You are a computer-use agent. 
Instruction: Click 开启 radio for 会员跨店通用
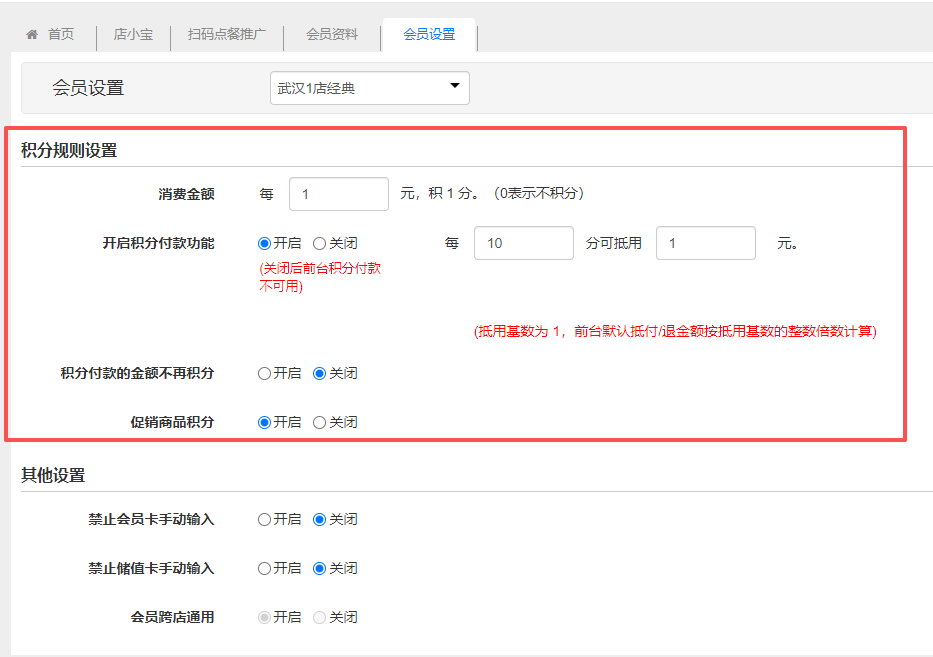click(265, 617)
